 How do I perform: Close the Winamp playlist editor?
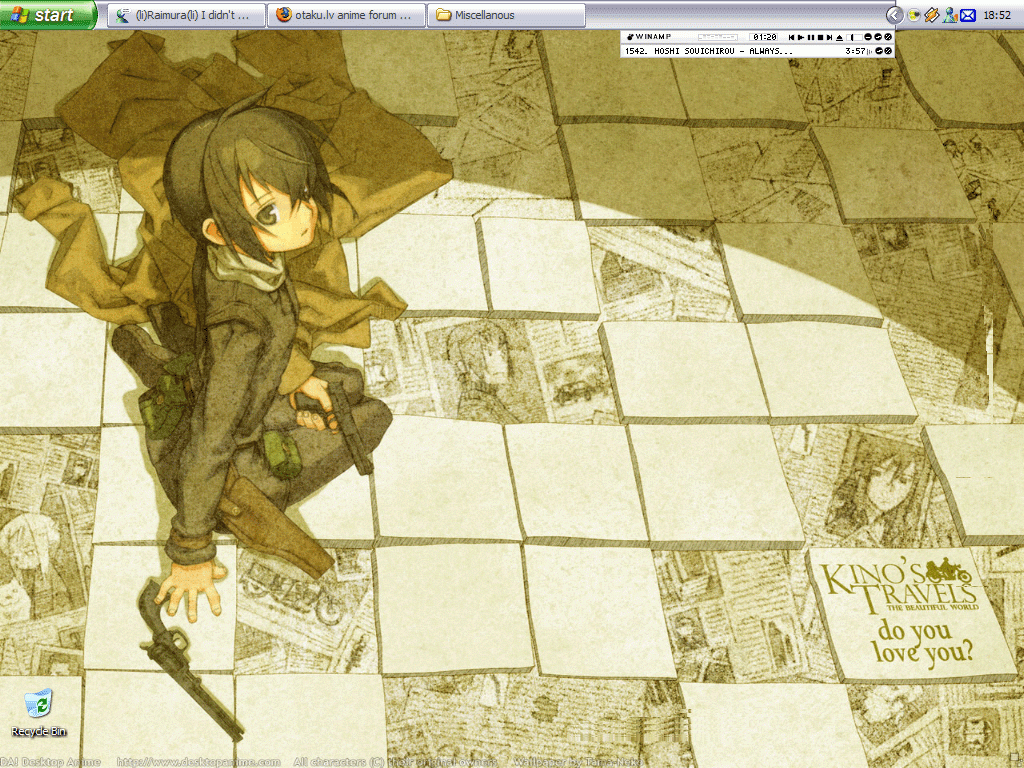(x=888, y=51)
